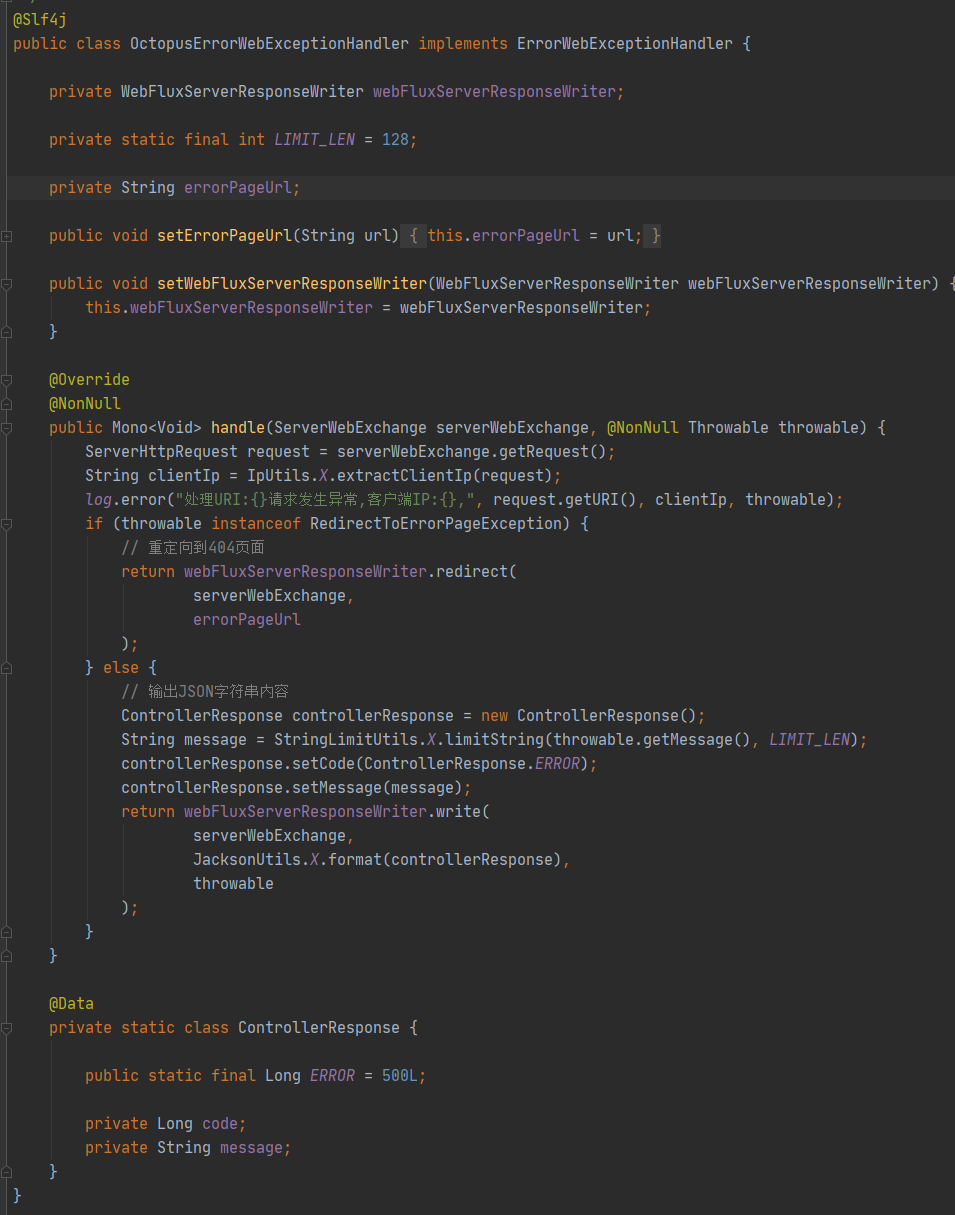Screen dimensions: 955x1215
Task: Collapse the handle method via gutter fold marker
Action: pos(7,428)
